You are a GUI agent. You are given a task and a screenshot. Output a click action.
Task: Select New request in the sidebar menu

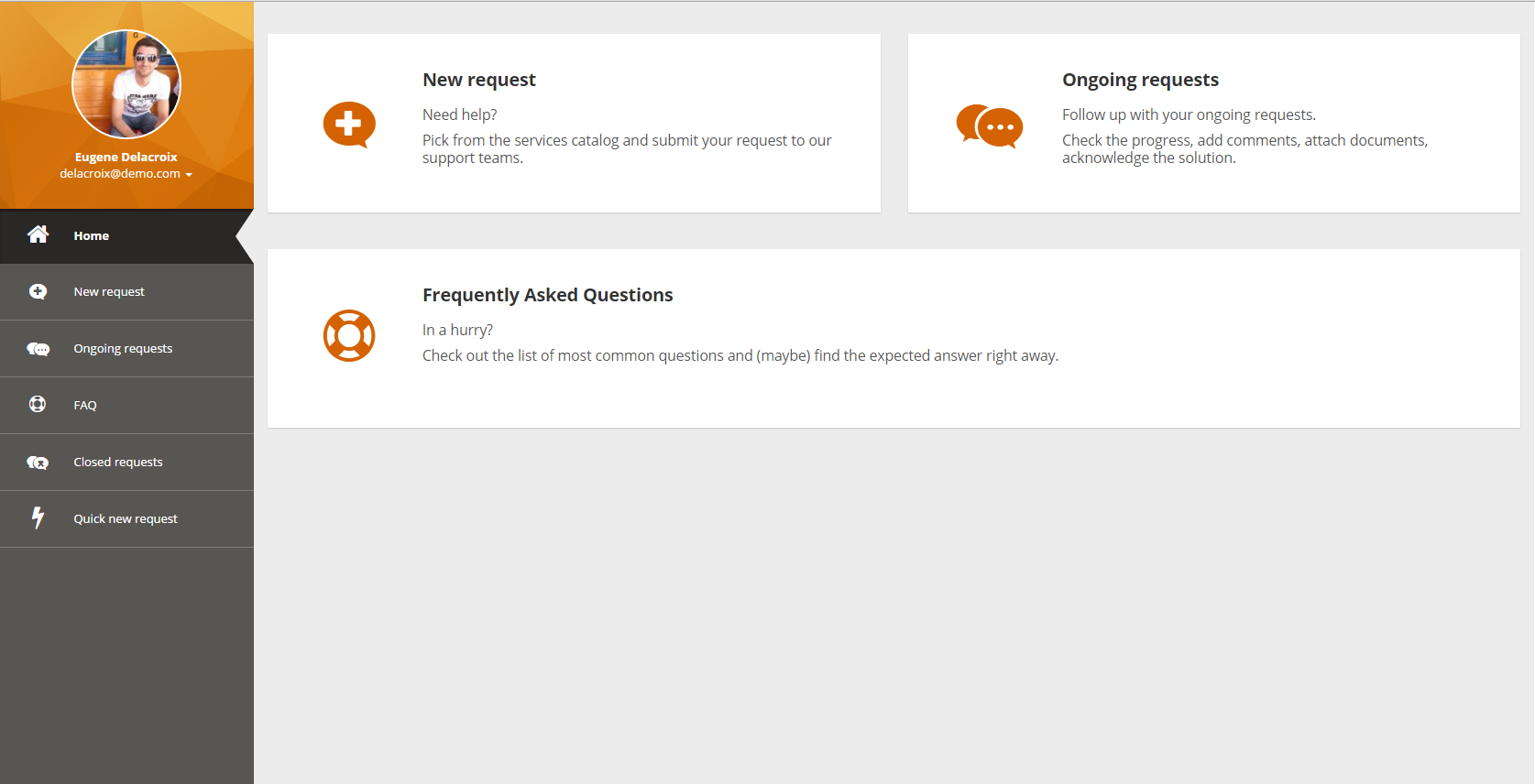tap(109, 292)
